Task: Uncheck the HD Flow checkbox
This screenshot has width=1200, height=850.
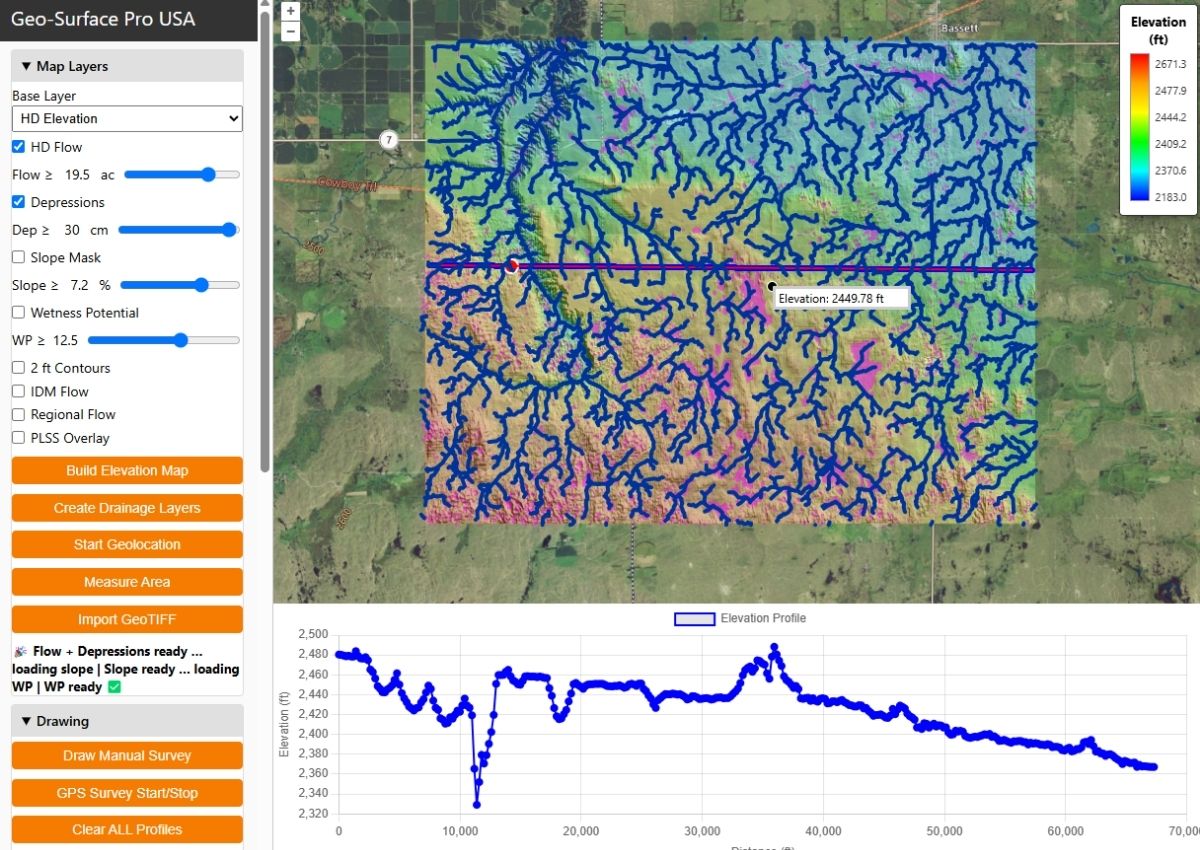Action: coord(19,147)
